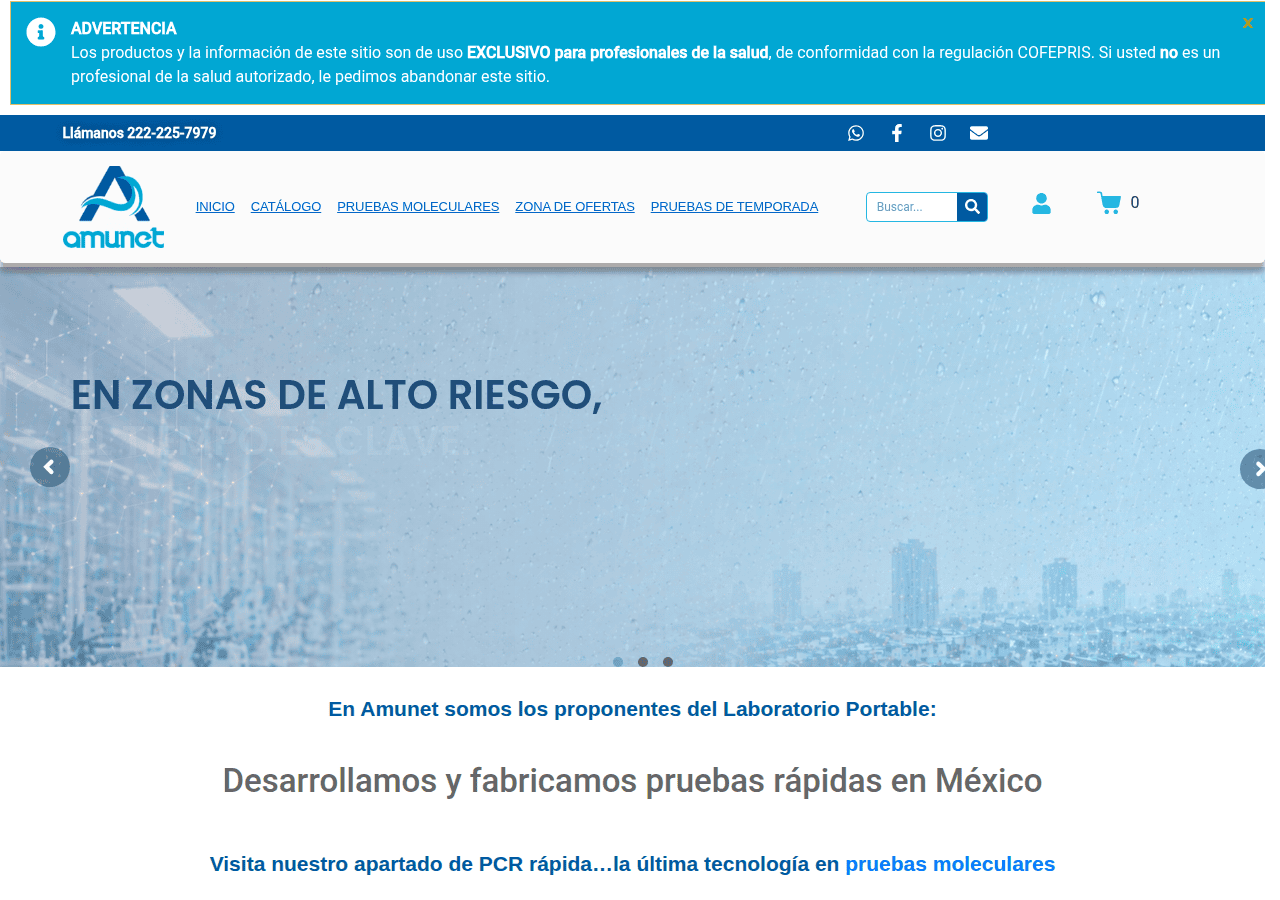Open the user account icon
This screenshot has width=1280, height=900.
(x=1041, y=204)
